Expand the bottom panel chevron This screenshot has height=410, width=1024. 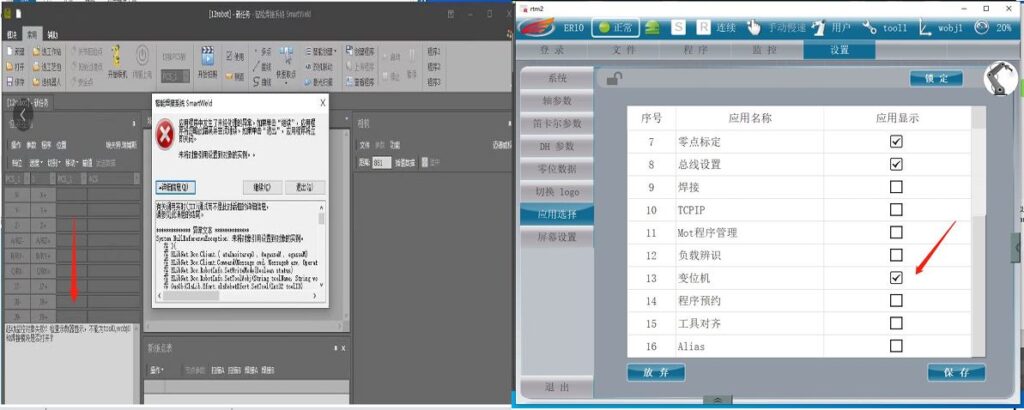(717, 400)
